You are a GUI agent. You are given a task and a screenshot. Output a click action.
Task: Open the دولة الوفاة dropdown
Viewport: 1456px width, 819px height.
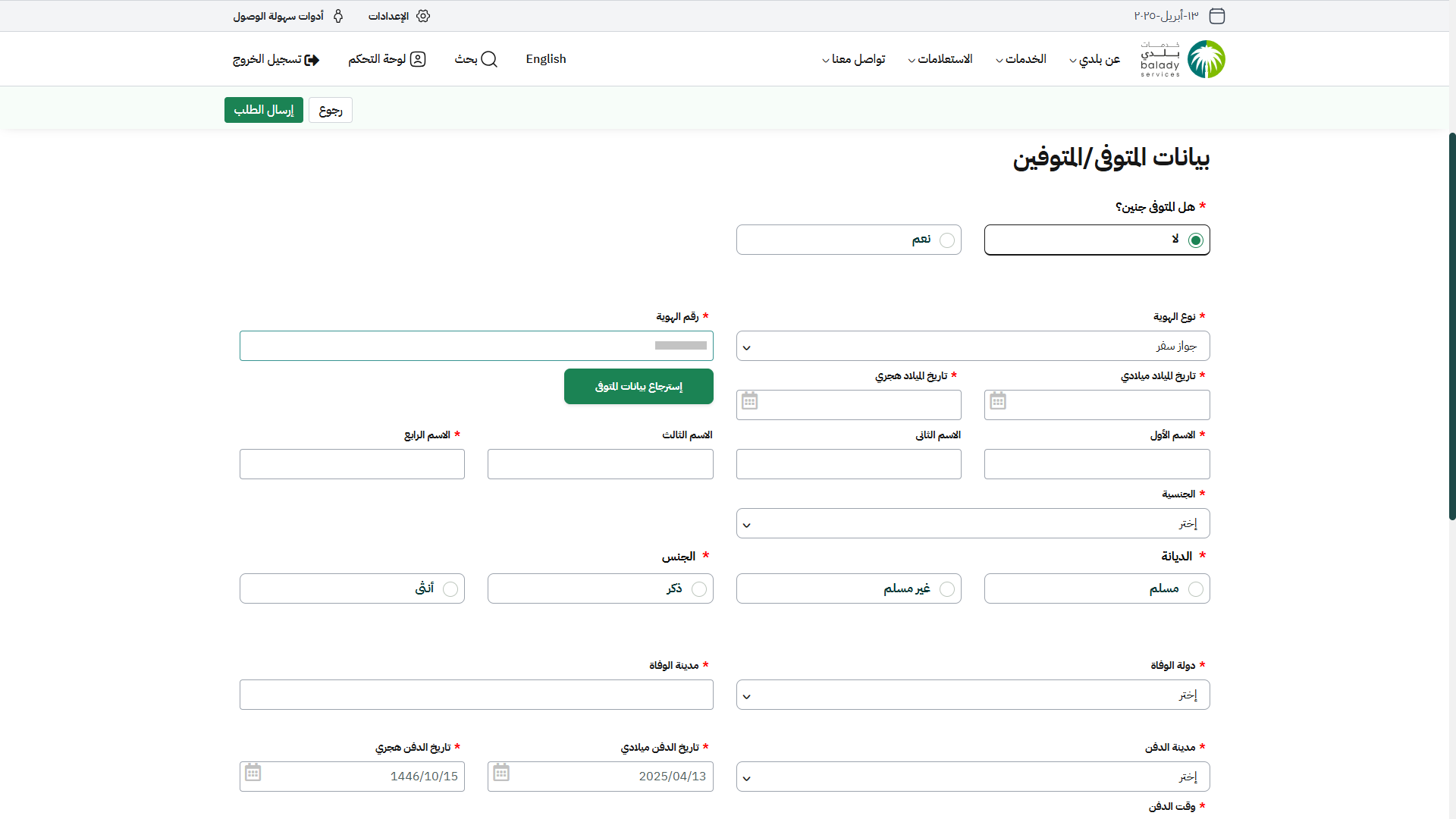[x=972, y=695]
